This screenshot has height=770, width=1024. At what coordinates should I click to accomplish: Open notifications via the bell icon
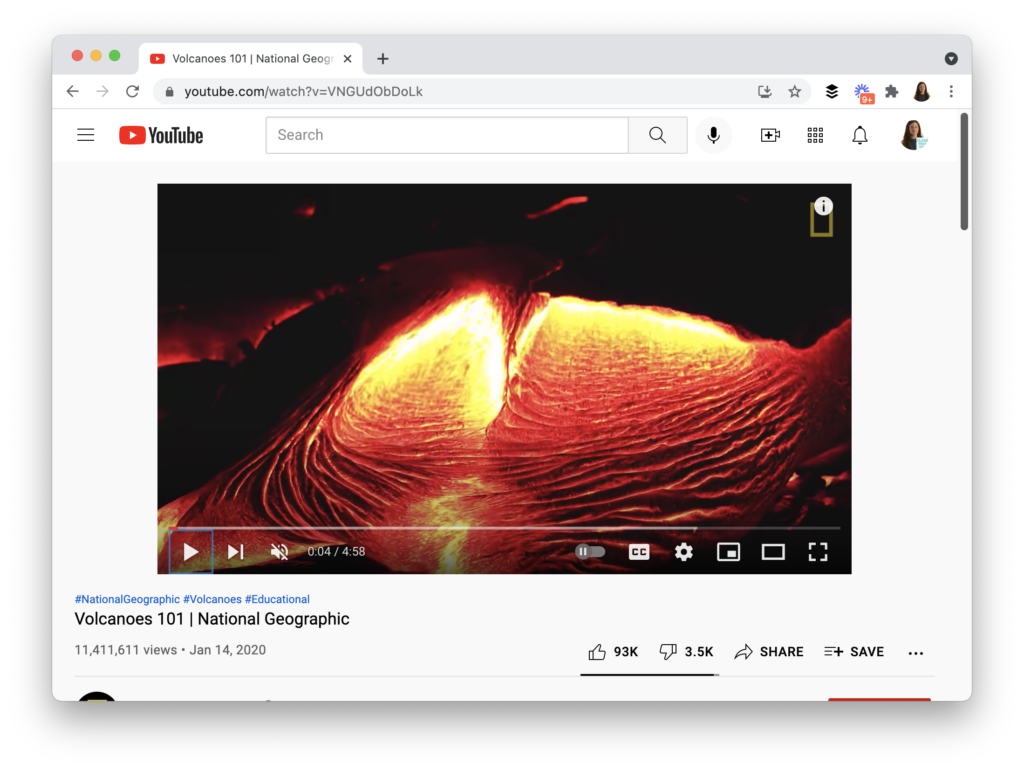pyautogui.click(x=859, y=134)
